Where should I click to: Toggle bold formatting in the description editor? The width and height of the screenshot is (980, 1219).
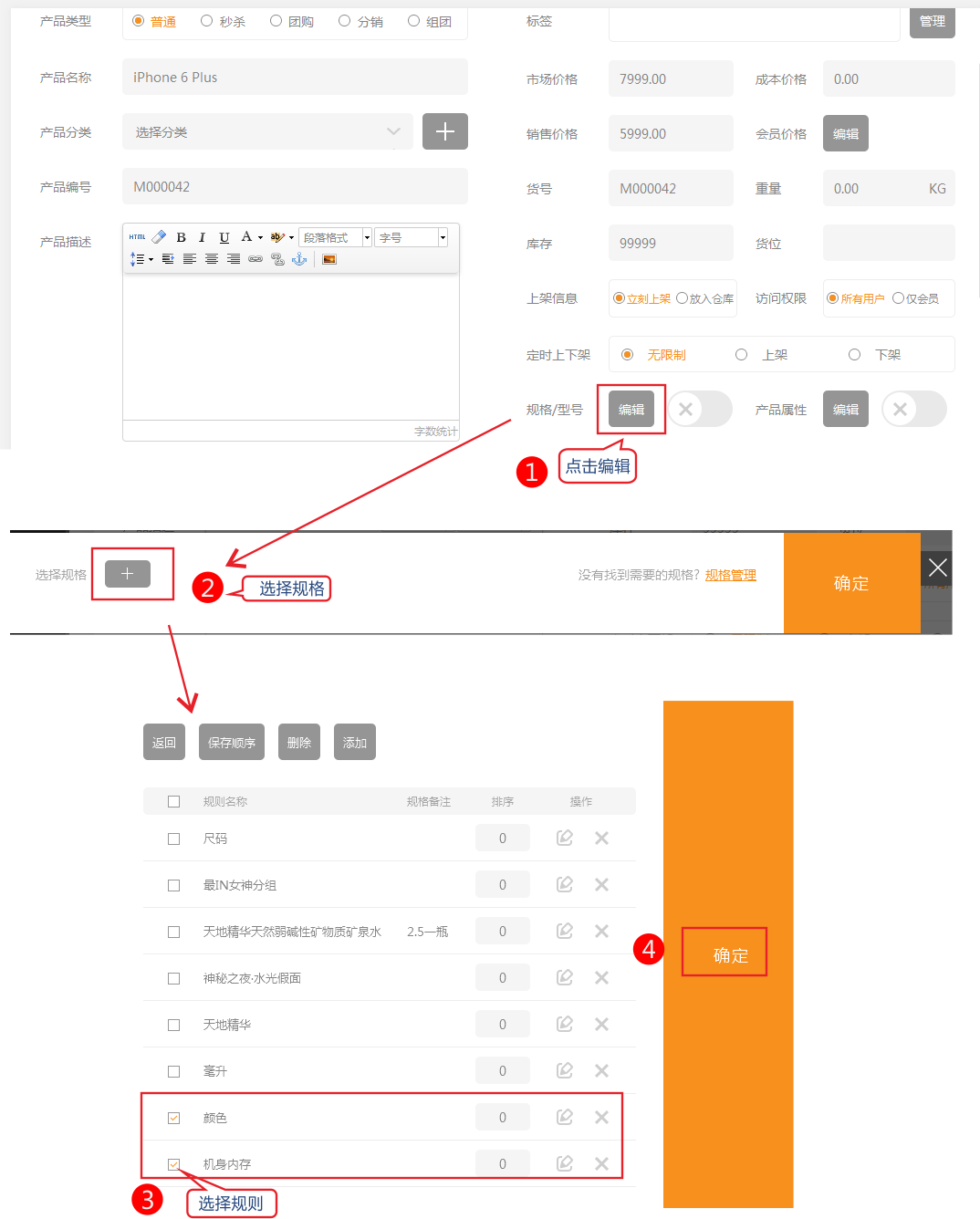181,237
